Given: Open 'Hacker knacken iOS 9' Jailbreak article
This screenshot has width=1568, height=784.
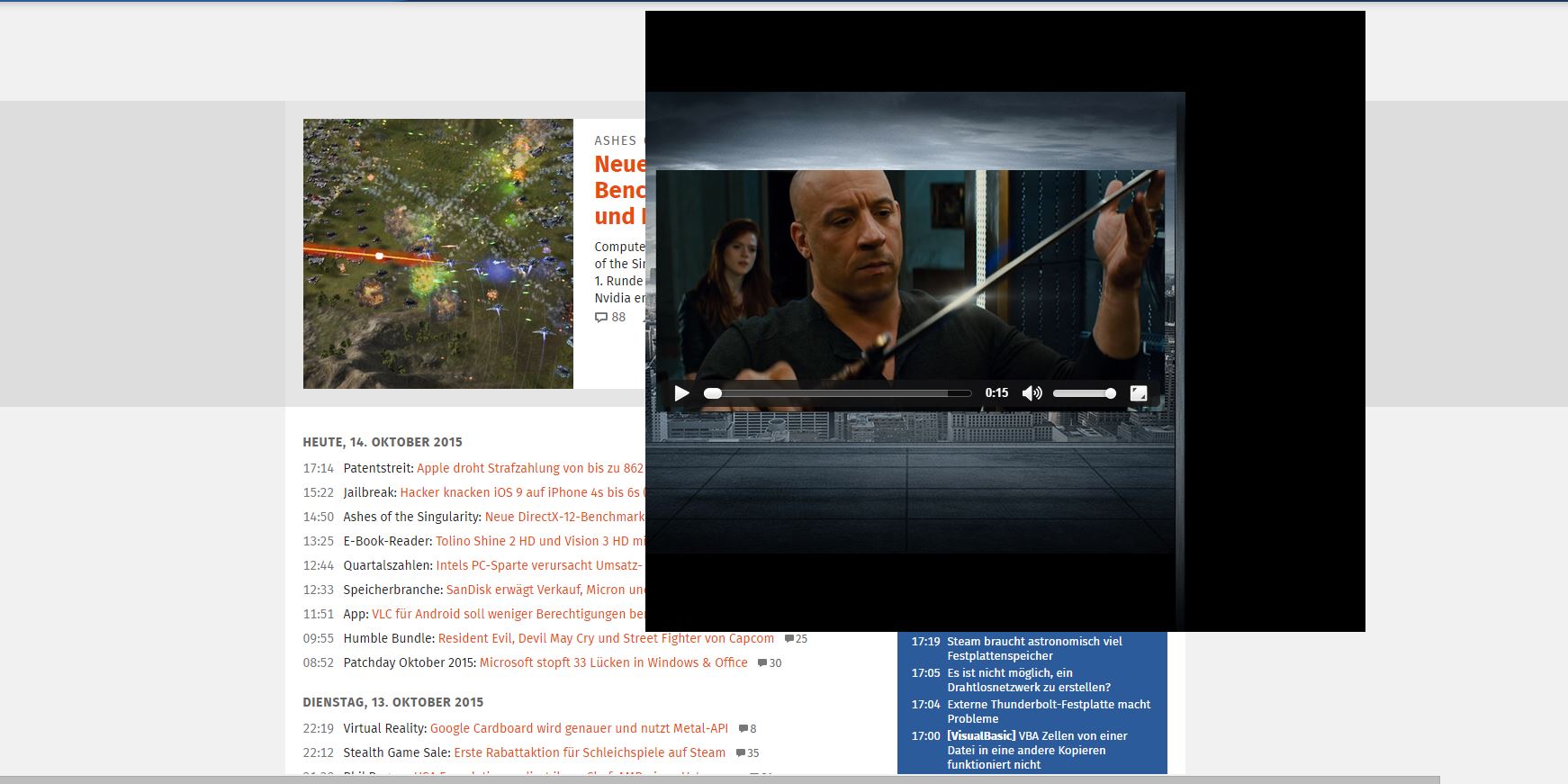Looking at the screenshot, I should click(523, 492).
